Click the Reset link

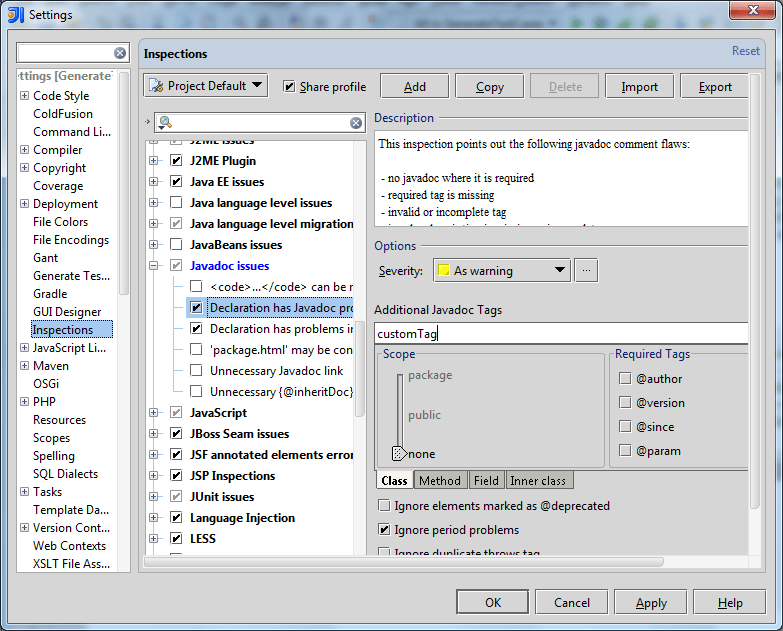746,51
